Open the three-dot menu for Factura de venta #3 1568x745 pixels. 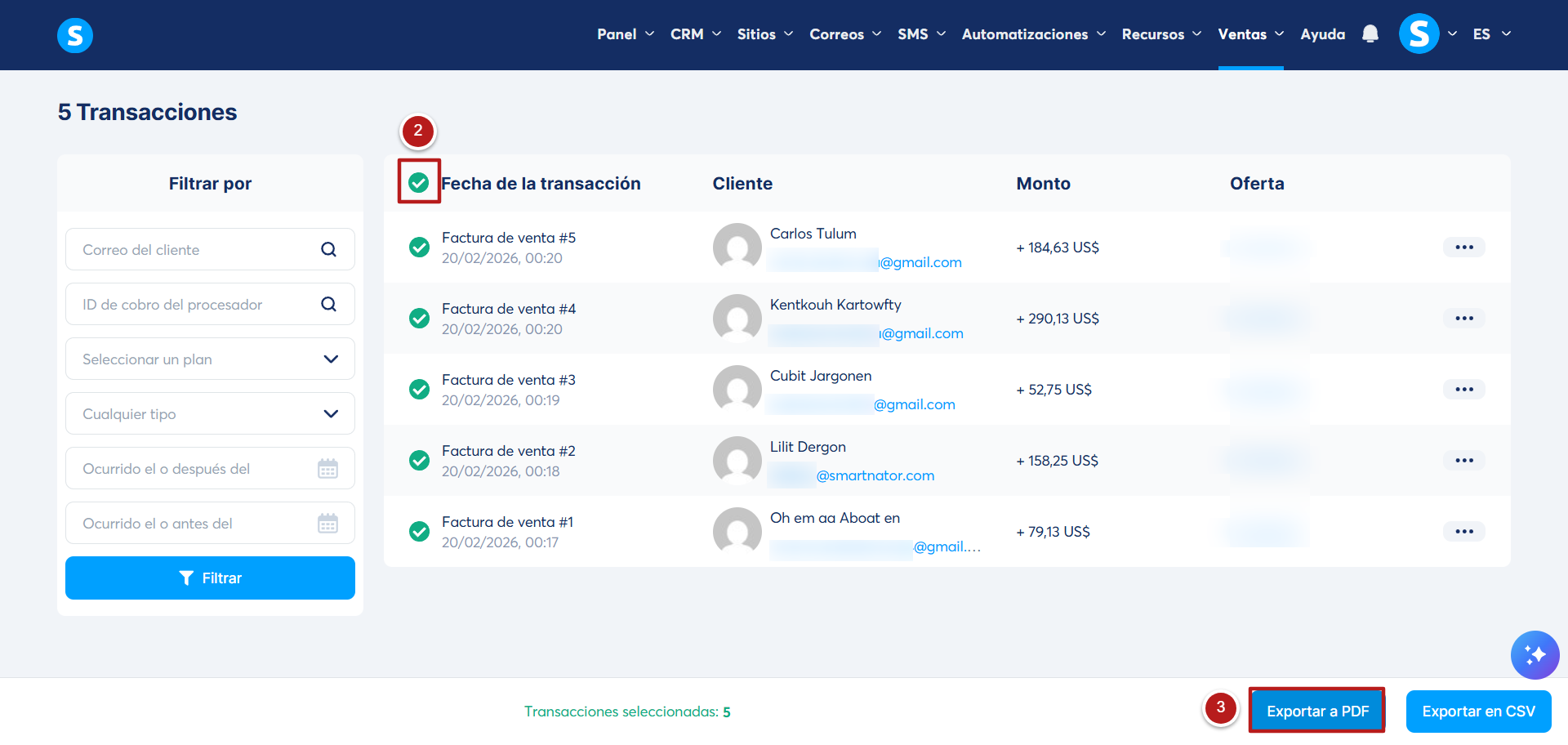click(x=1464, y=389)
